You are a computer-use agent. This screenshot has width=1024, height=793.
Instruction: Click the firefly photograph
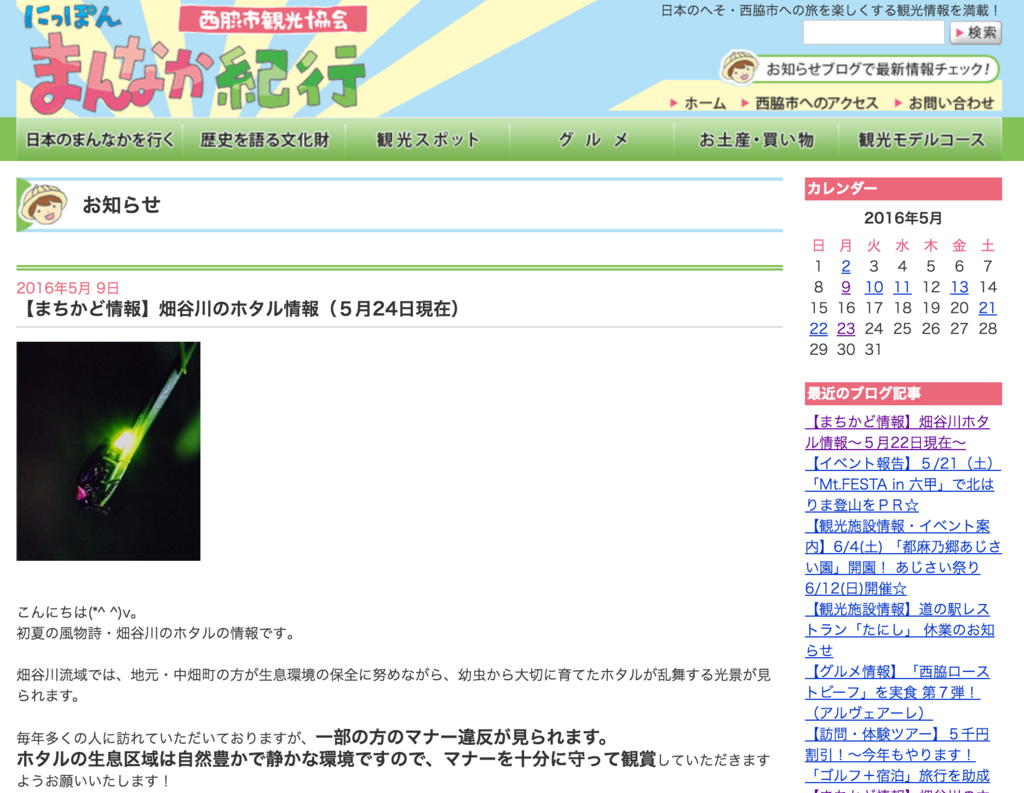point(108,449)
